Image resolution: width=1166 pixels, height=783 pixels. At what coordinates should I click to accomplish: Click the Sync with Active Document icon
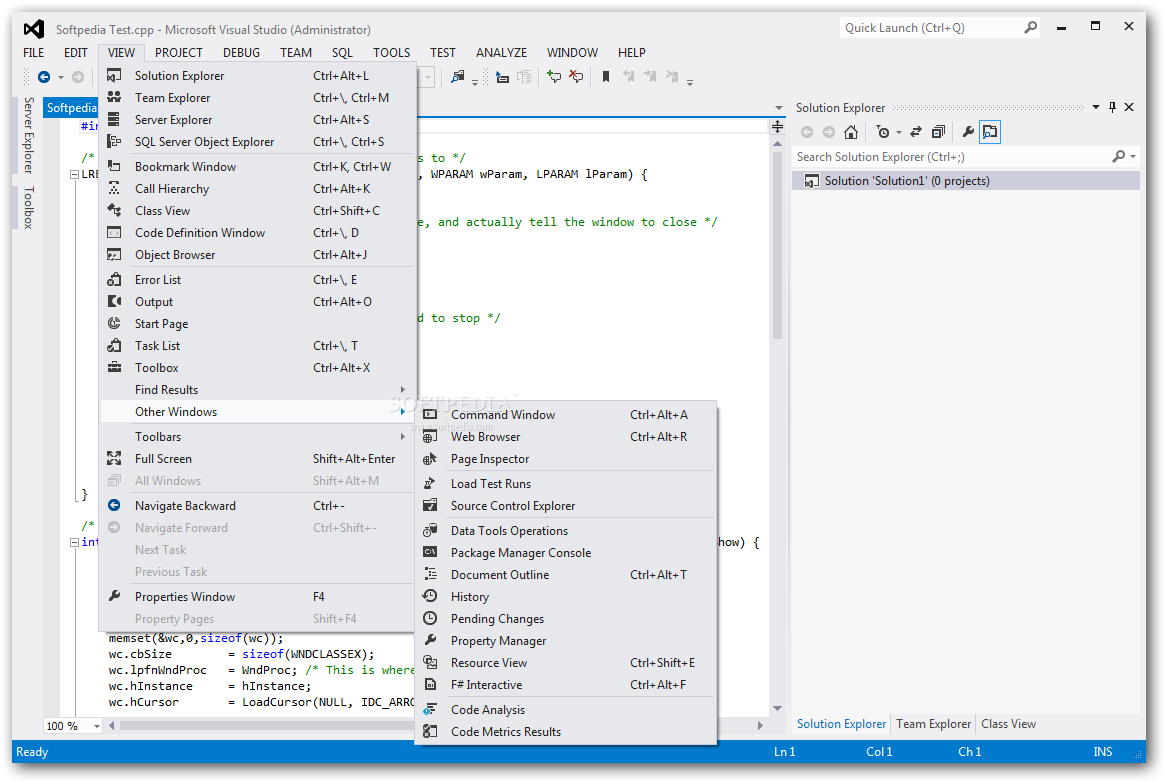tap(916, 132)
